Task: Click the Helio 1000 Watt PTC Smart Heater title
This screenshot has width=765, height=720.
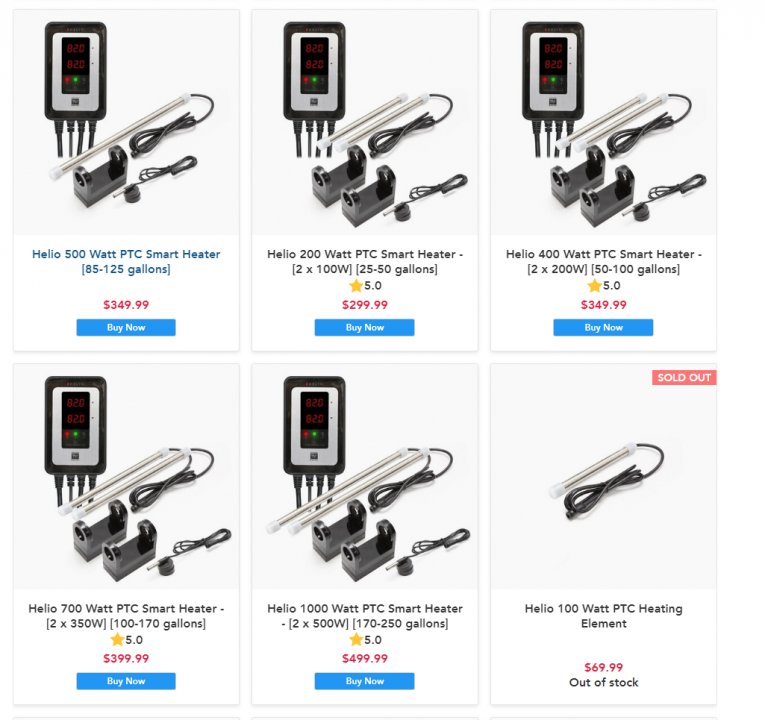Action: tap(365, 616)
